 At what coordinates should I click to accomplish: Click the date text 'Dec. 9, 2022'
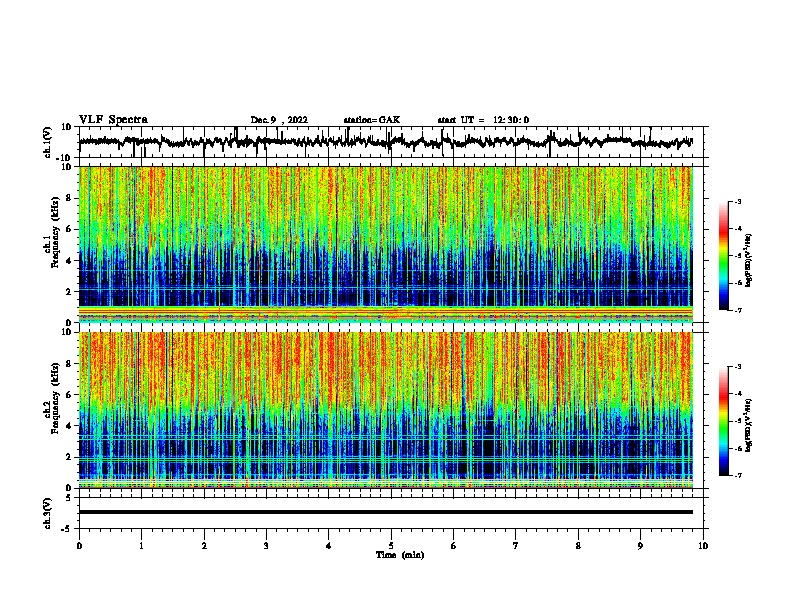[x=279, y=120]
